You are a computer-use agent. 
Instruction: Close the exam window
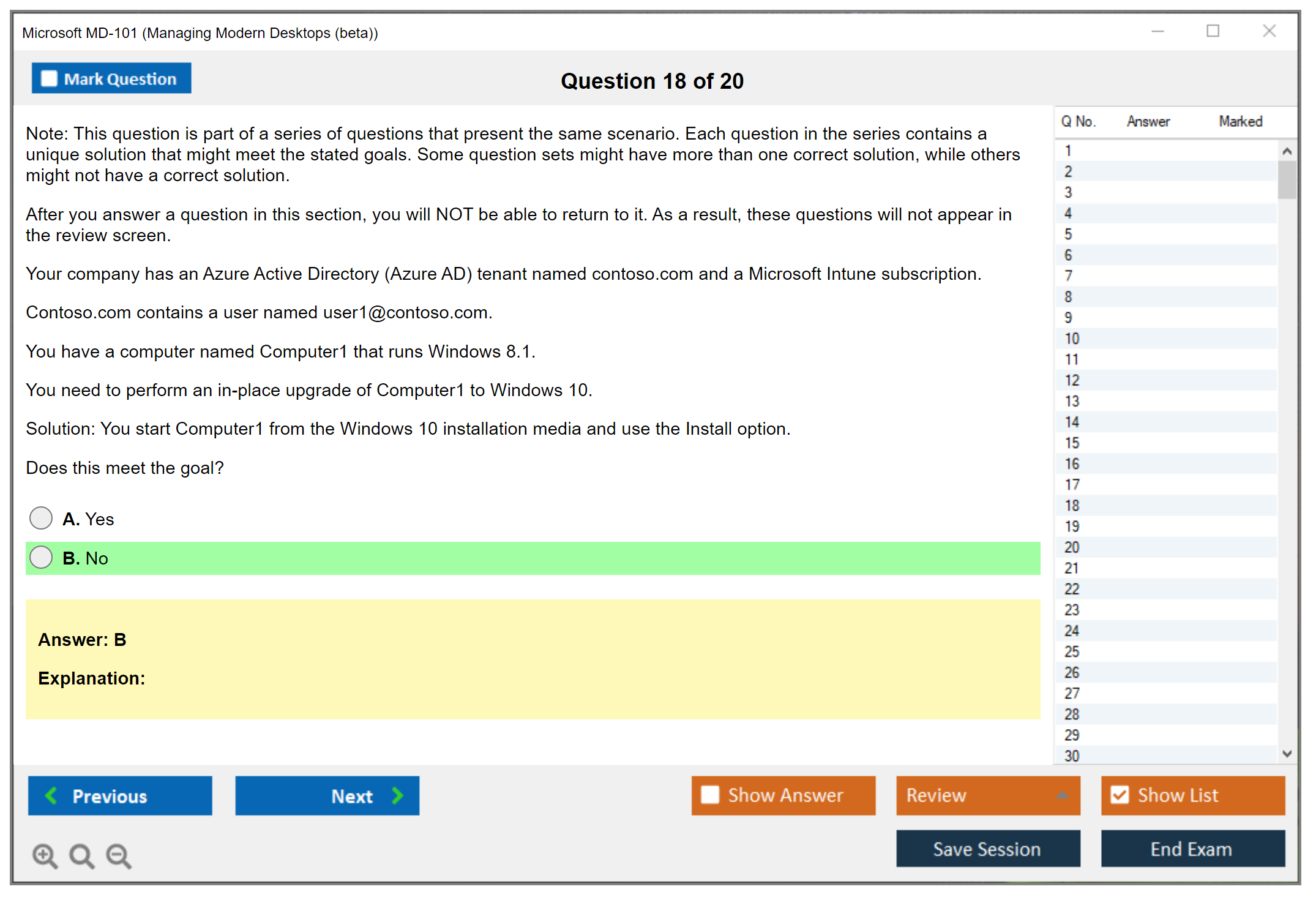click(1269, 31)
